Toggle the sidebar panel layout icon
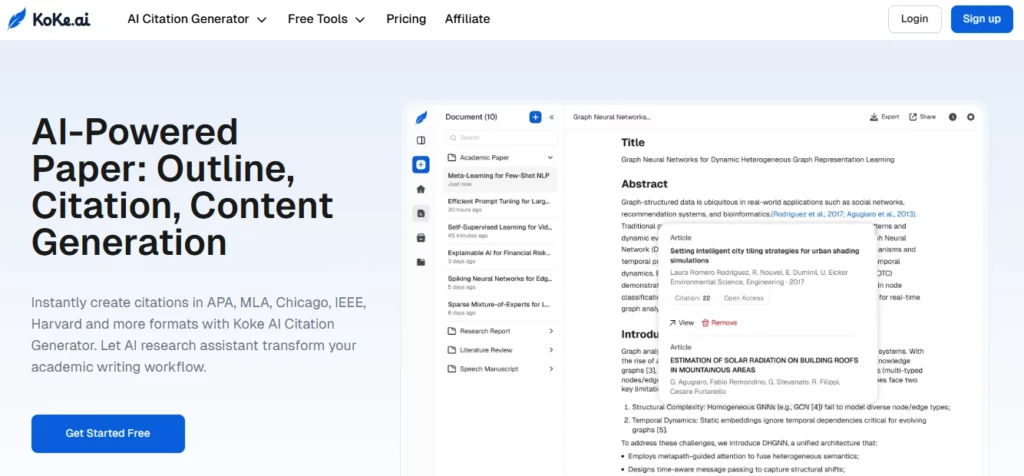Screen dimensions: 1024x476 421,140
